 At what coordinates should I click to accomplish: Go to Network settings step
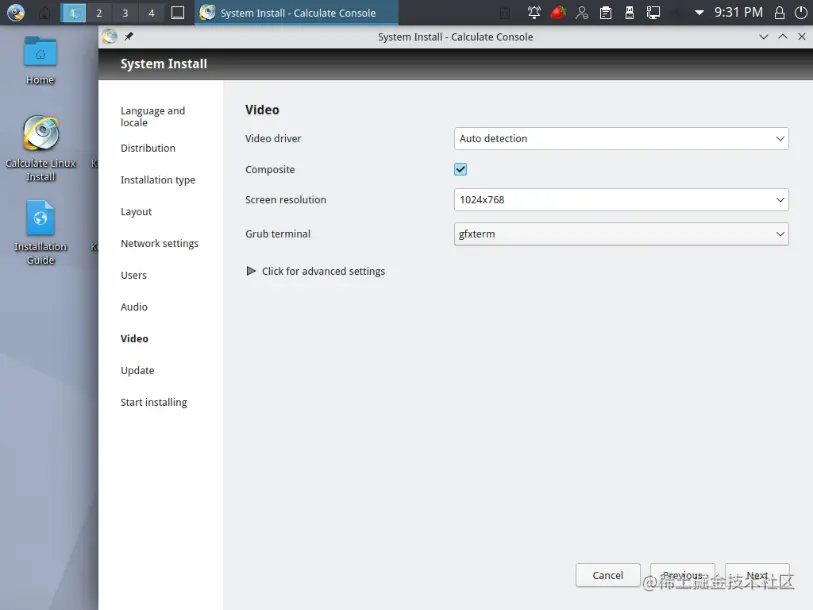pos(159,243)
